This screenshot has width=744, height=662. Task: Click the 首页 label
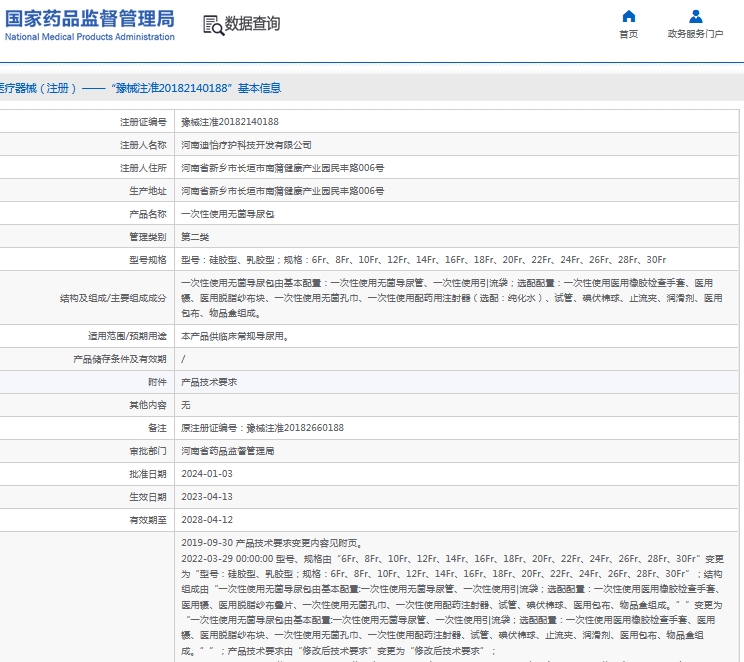pyautogui.click(x=628, y=34)
